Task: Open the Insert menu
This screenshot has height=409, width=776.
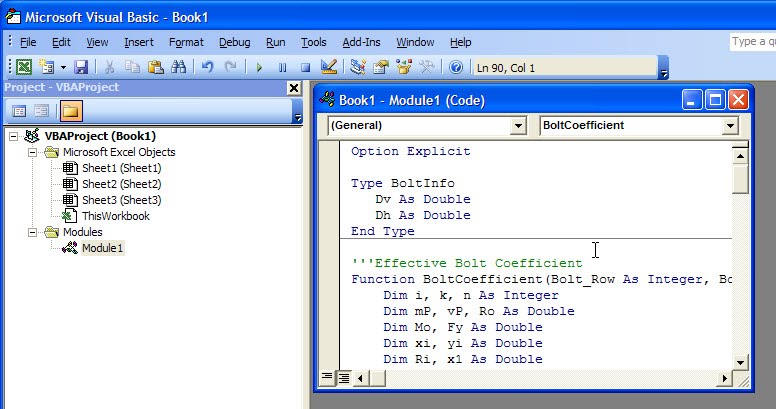Action: click(139, 43)
